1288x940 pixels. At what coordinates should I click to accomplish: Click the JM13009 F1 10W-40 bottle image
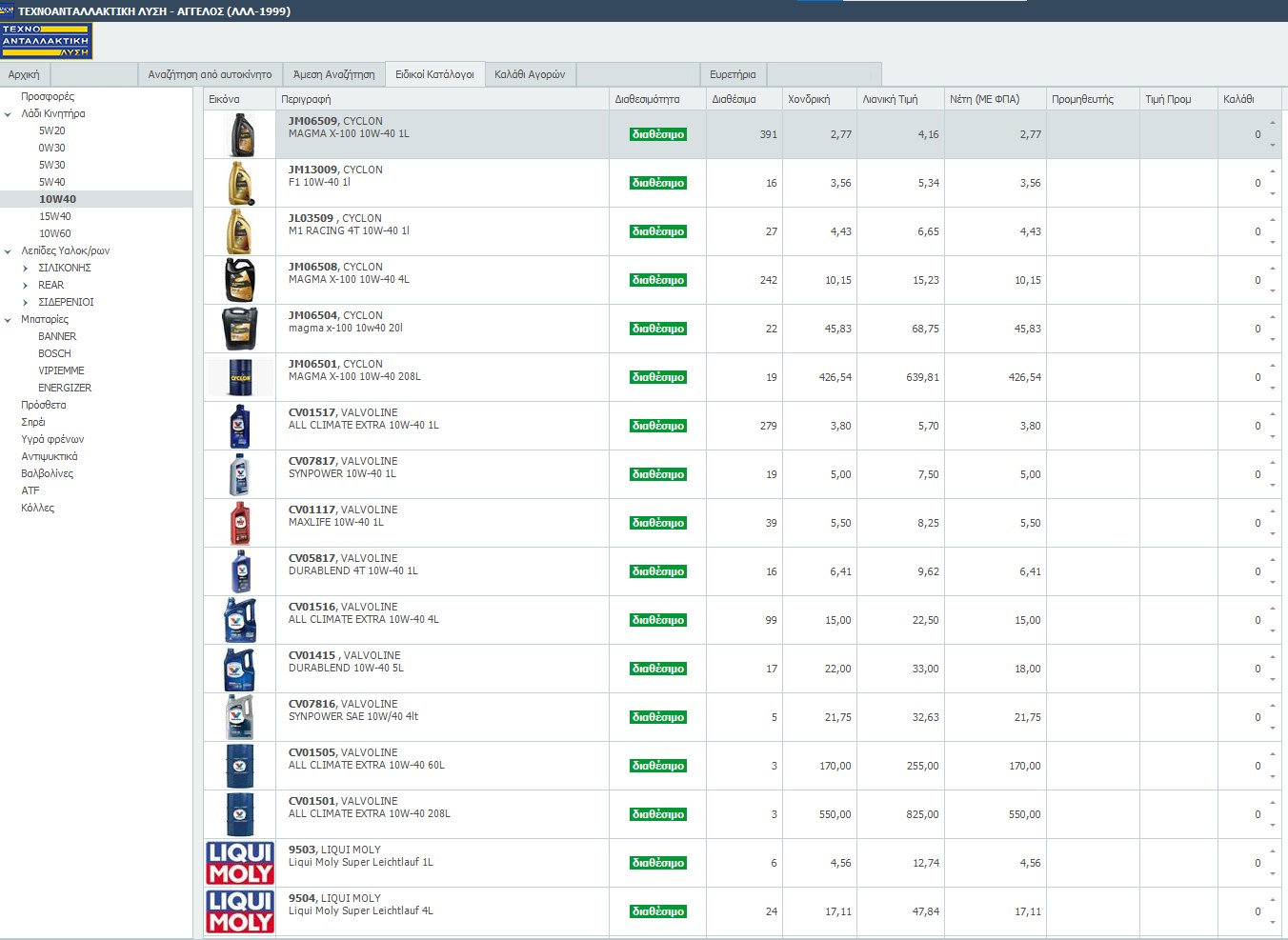pyautogui.click(x=240, y=183)
